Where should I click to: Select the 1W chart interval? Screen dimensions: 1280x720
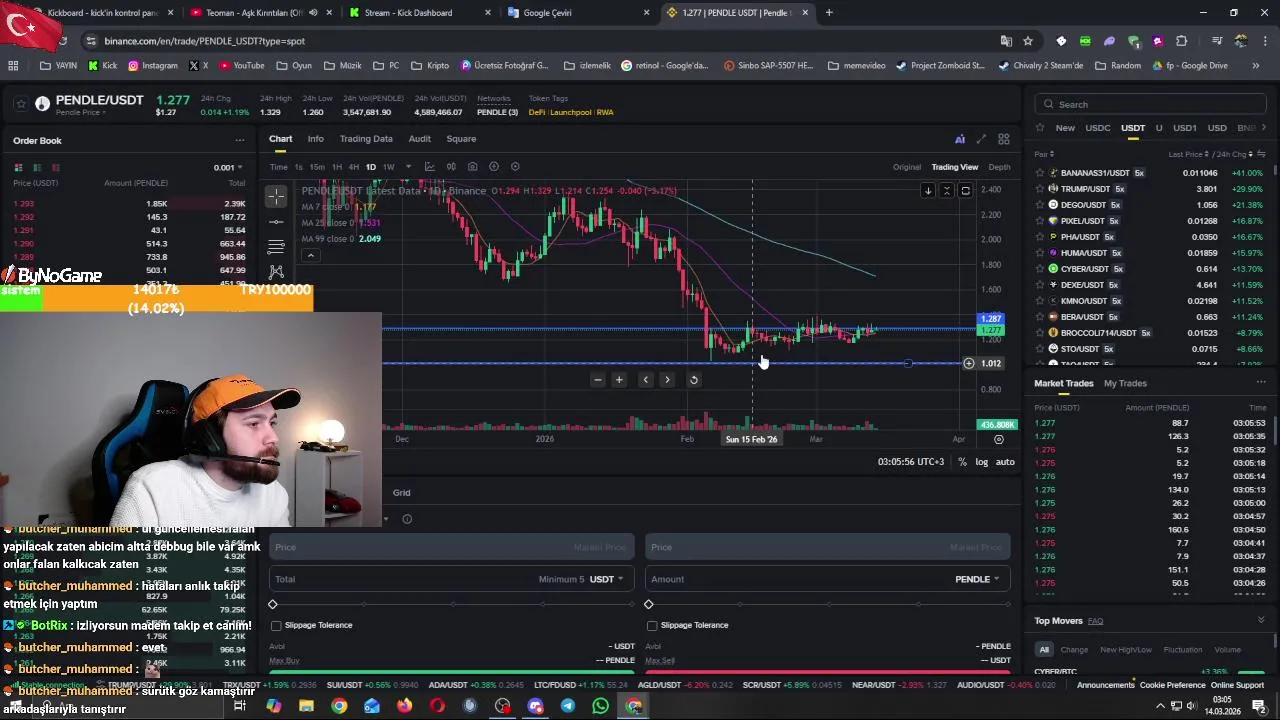click(x=389, y=167)
